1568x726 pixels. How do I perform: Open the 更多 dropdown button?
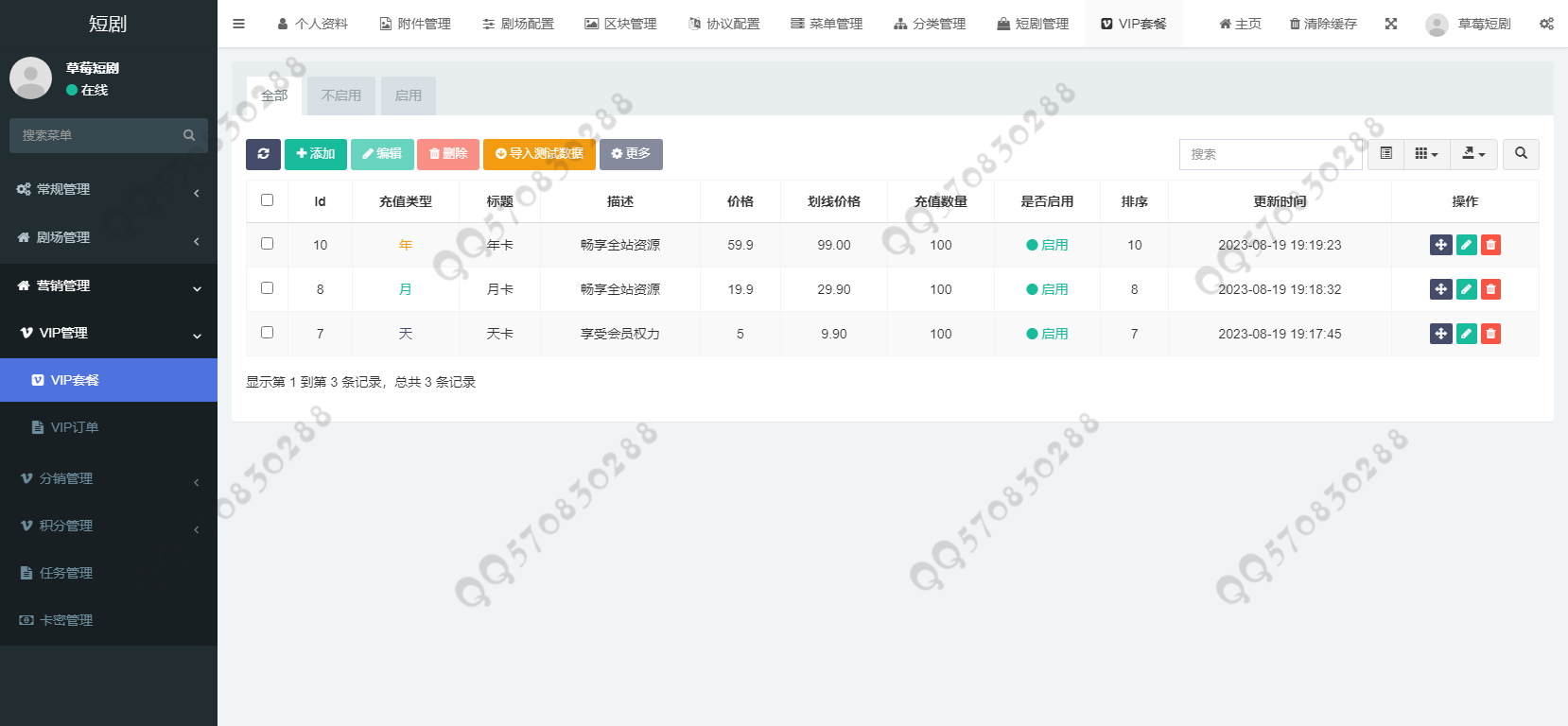tap(631, 154)
